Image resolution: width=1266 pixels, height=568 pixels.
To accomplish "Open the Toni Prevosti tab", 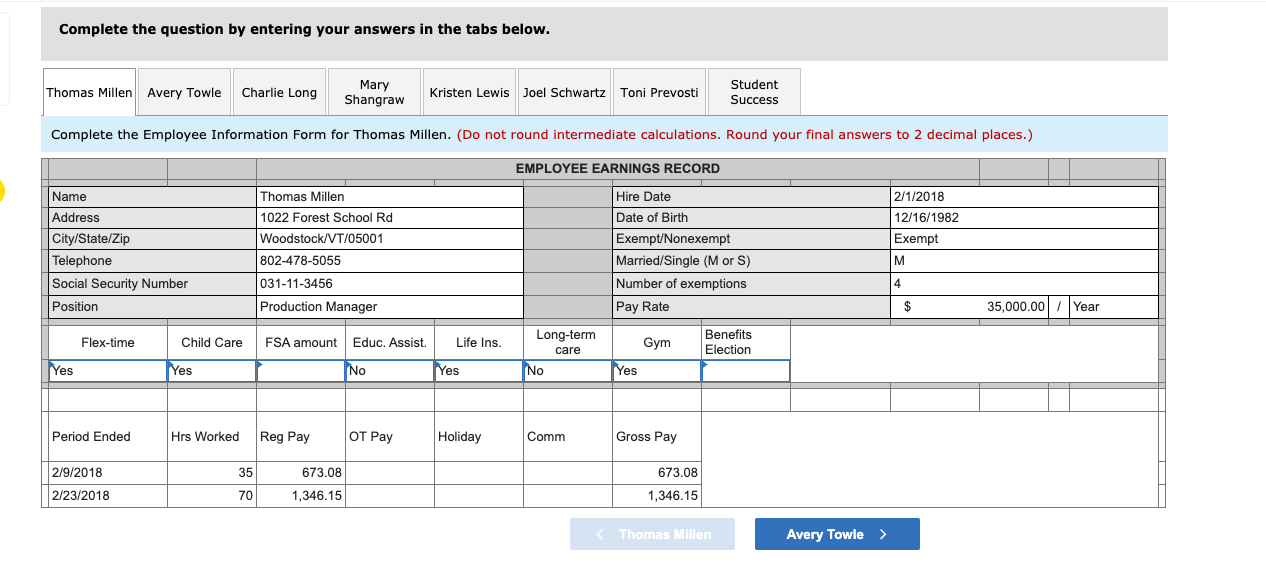I will [x=659, y=92].
